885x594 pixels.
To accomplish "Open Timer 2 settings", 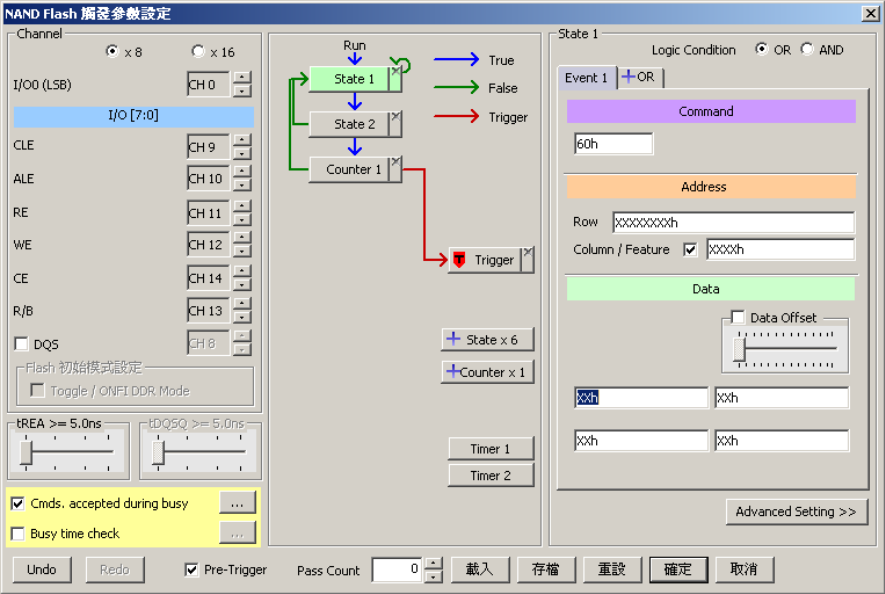I will point(490,475).
